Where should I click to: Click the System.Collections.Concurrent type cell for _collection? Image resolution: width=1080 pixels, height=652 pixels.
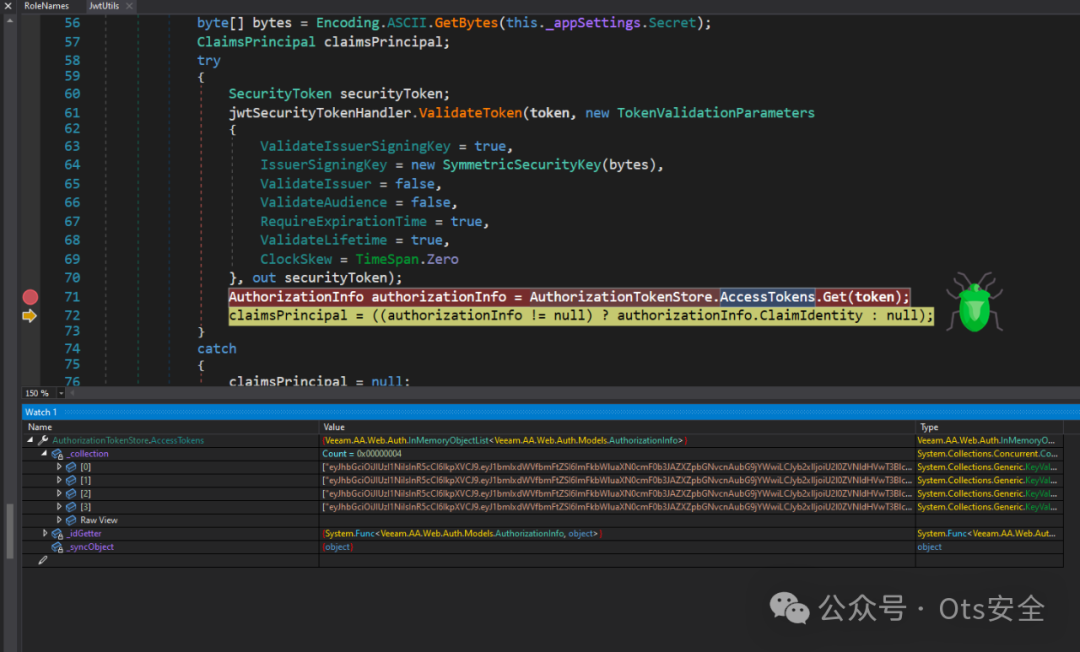[987, 454]
